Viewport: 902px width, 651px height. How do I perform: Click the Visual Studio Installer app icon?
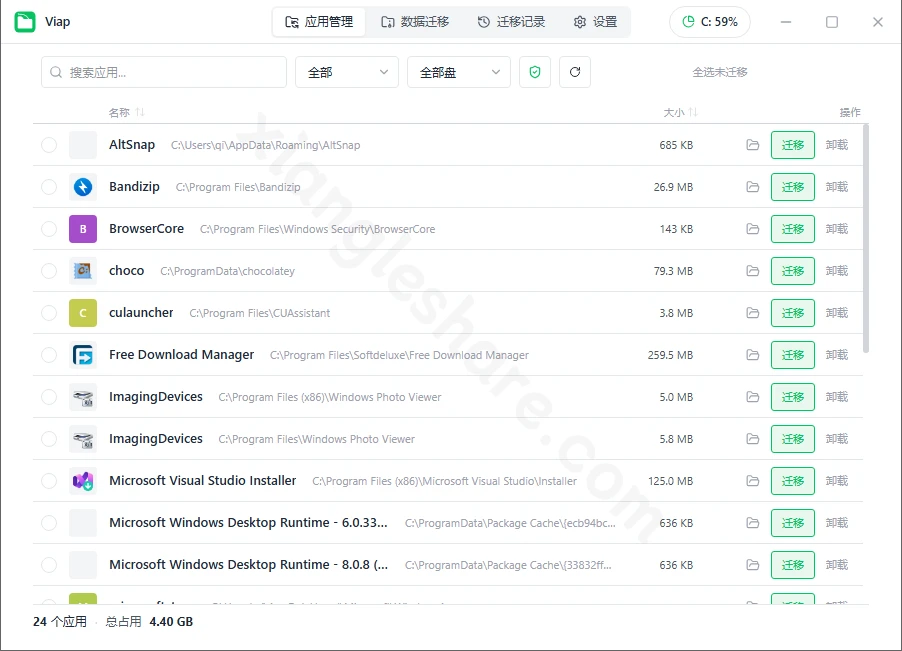[83, 481]
